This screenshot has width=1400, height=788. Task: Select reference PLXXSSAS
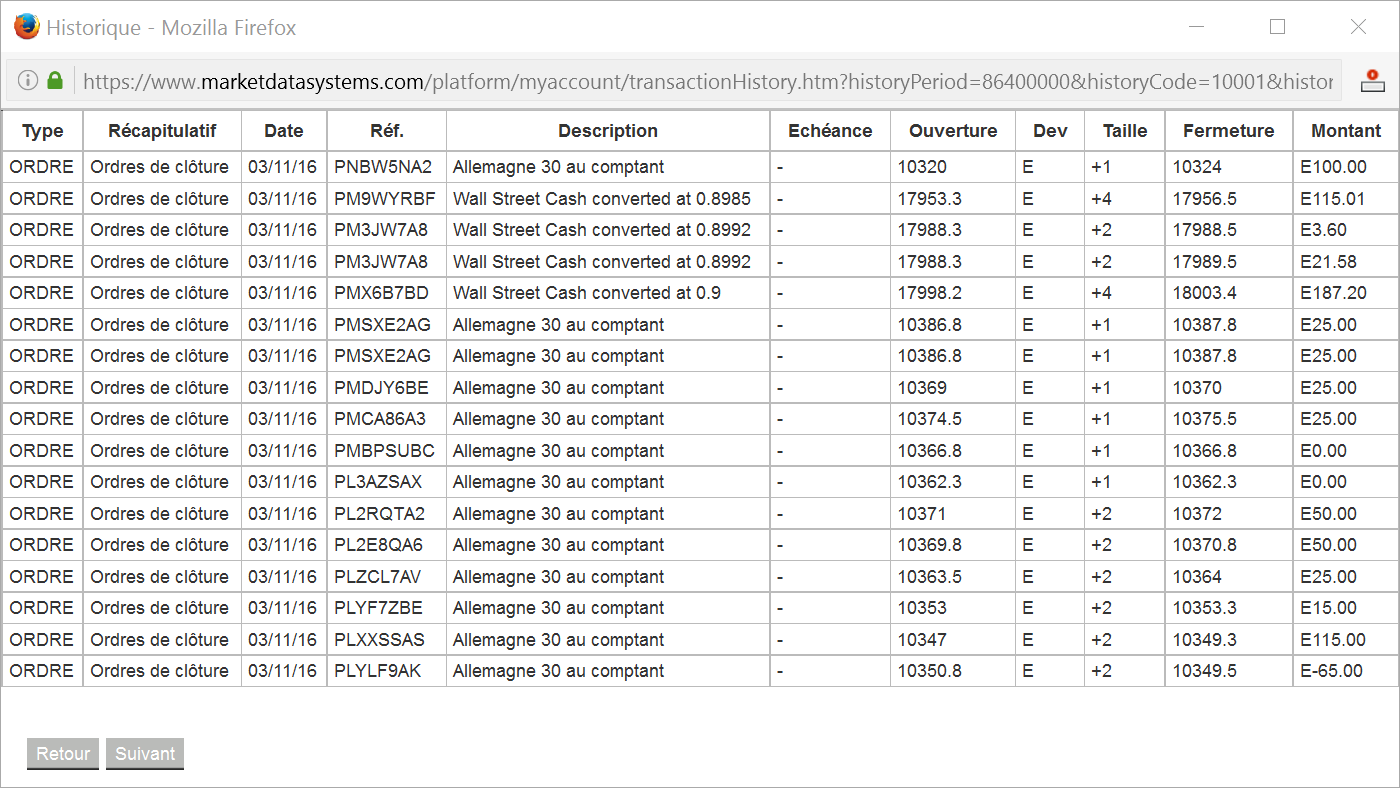click(x=380, y=640)
